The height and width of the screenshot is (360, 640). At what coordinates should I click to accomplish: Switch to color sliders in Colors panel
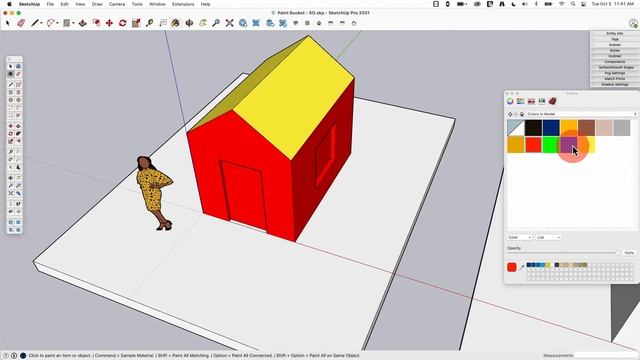520,101
